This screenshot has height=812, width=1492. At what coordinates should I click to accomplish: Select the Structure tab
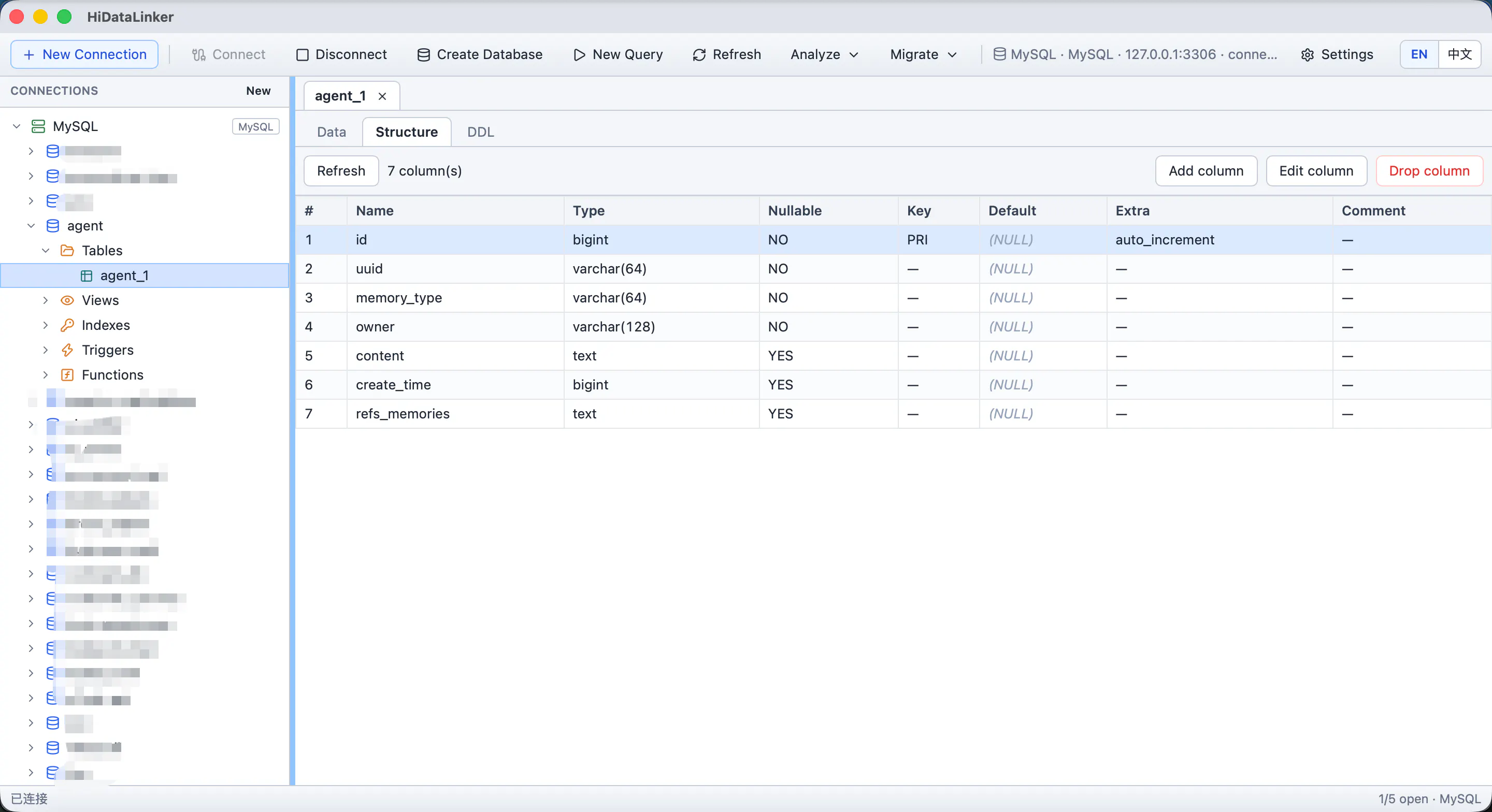407,132
